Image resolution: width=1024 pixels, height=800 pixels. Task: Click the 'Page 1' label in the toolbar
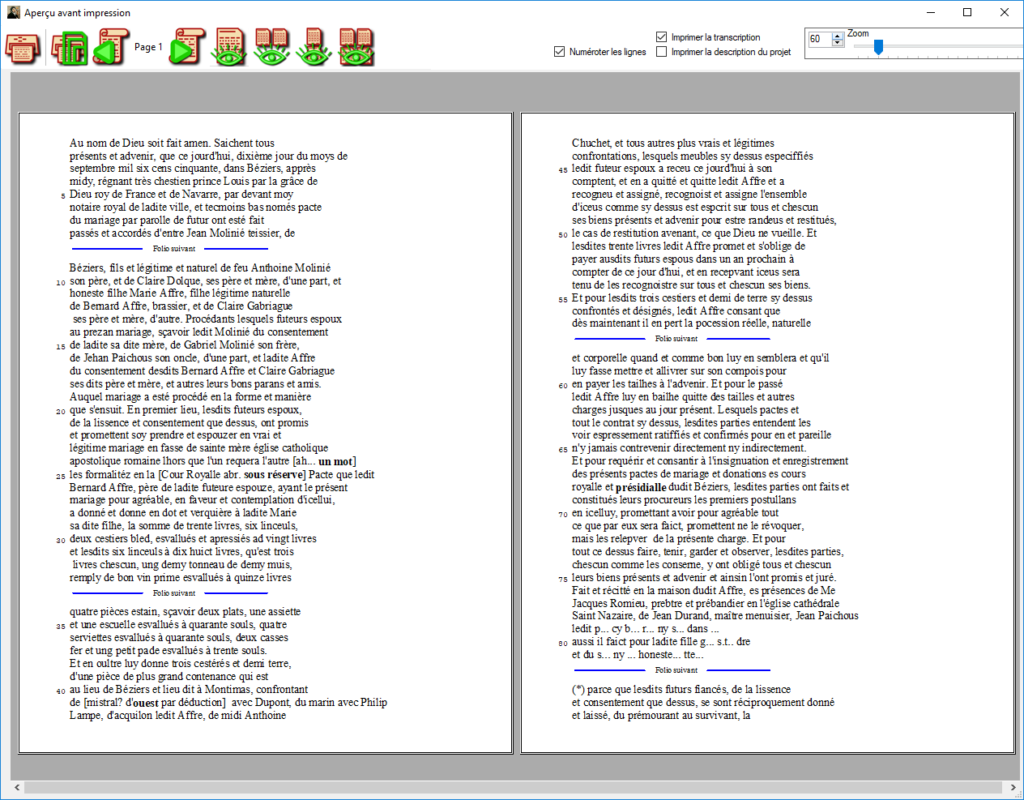pos(149,47)
